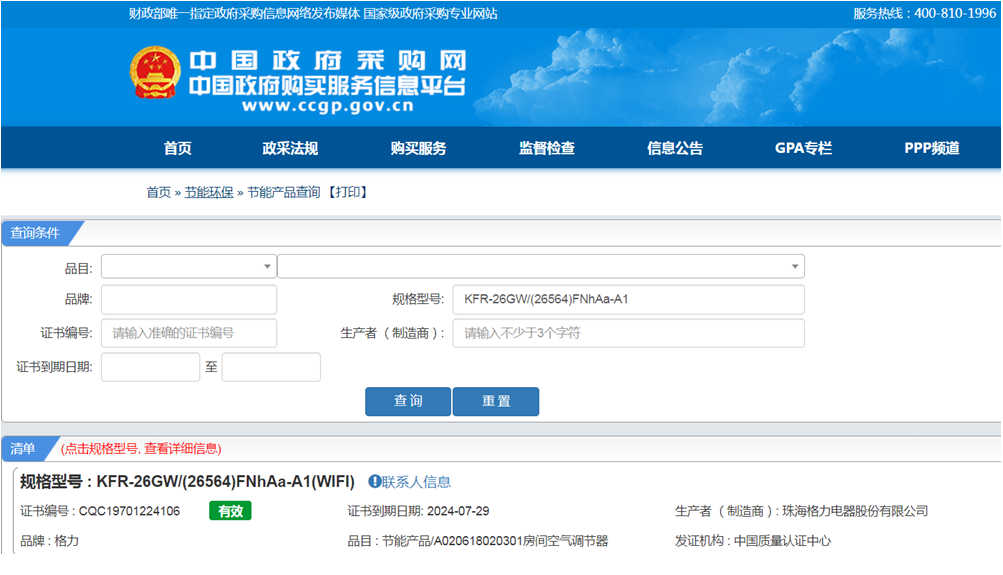Click the 品牌：格力 result text
The height and width of the screenshot is (575, 1003).
coord(49,541)
